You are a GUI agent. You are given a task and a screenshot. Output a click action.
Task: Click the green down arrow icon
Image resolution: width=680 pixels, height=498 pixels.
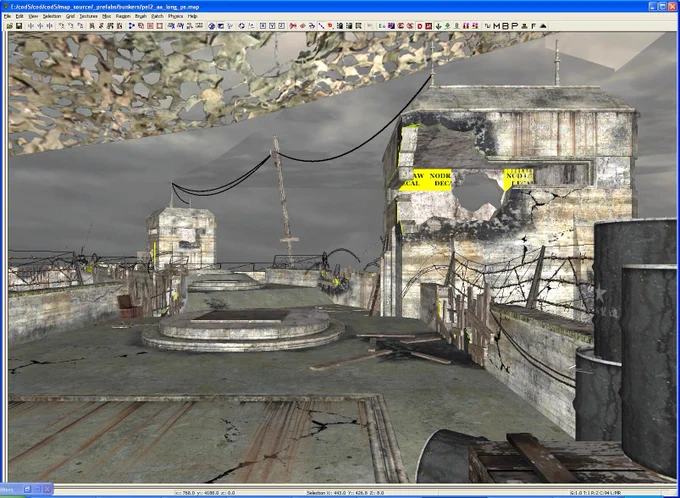tap(438, 26)
